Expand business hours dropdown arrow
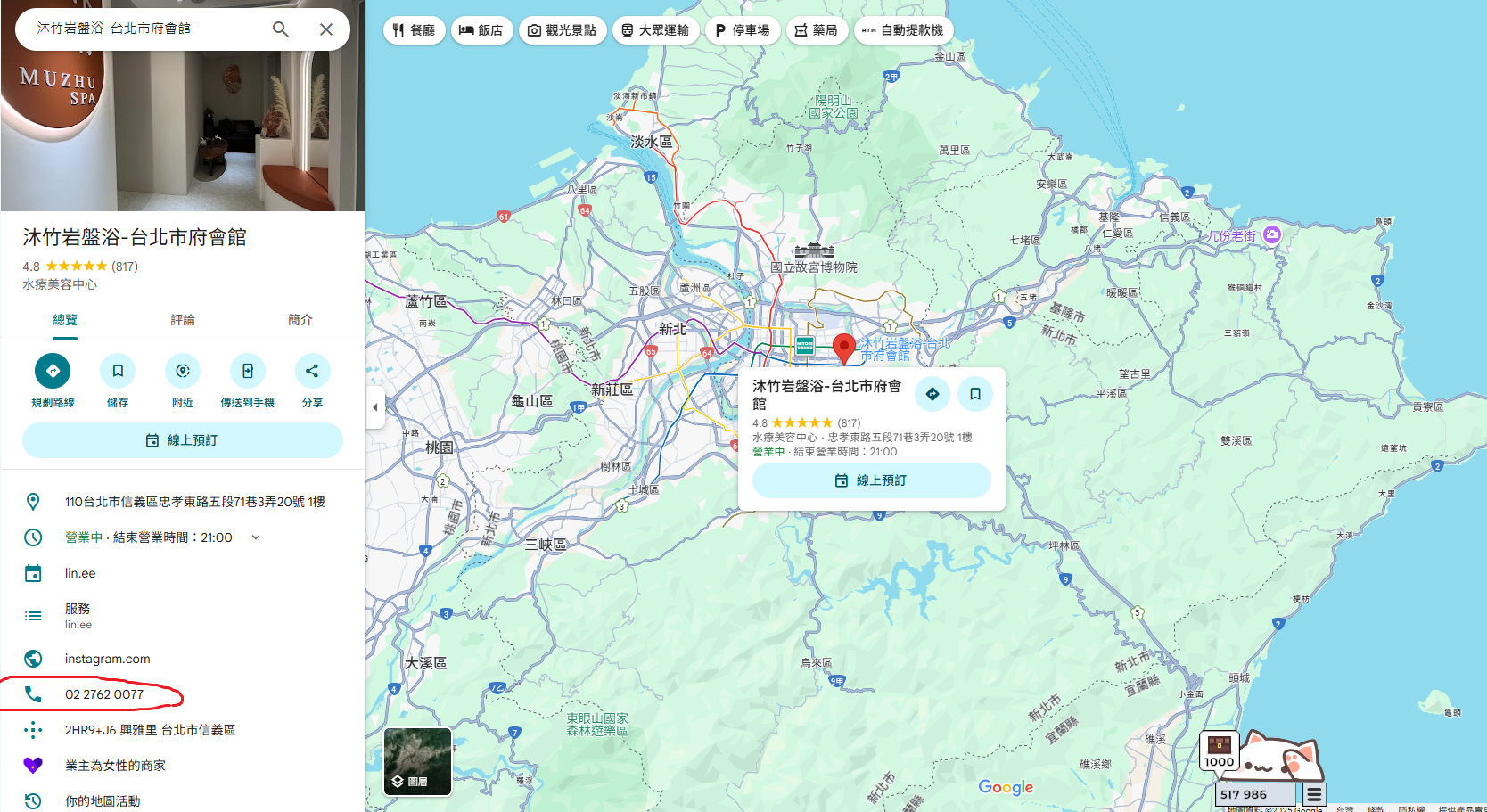1487x812 pixels. (256, 537)
